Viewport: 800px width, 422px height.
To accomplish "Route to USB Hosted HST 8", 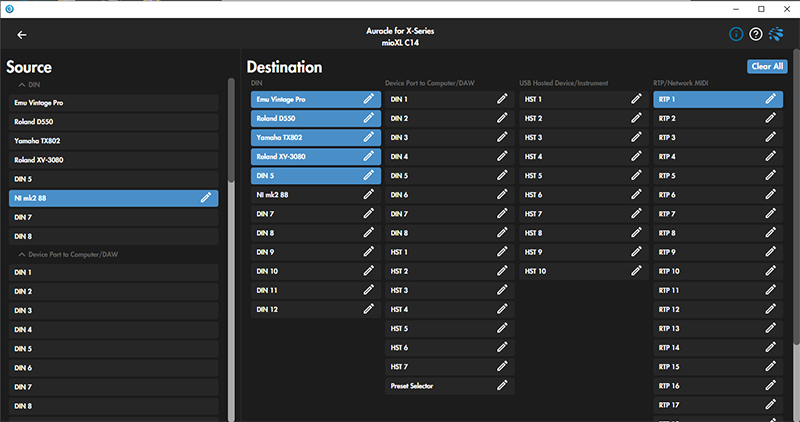I will pos(584,233).
